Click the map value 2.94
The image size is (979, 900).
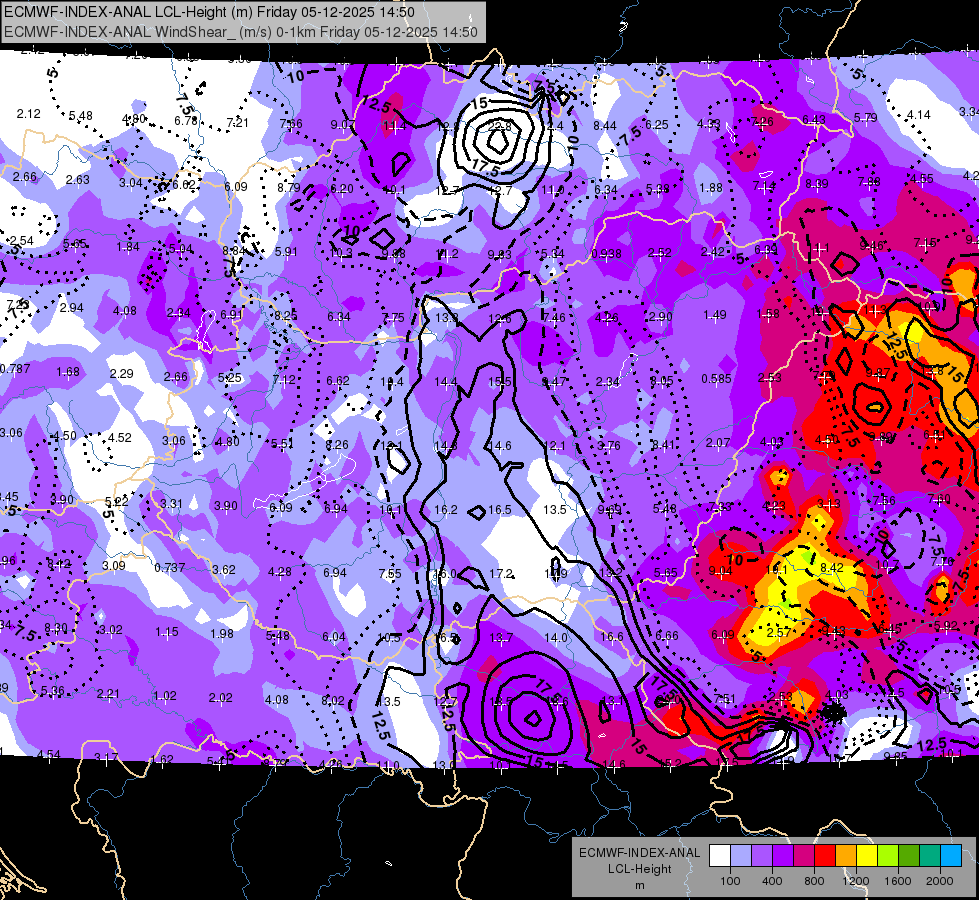point(72,308)
